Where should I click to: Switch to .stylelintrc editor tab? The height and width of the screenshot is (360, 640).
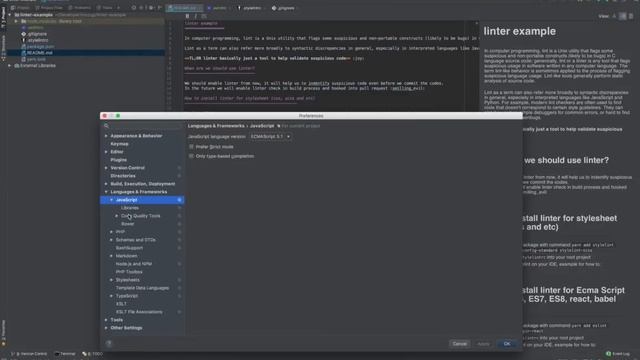coord(251,8)
